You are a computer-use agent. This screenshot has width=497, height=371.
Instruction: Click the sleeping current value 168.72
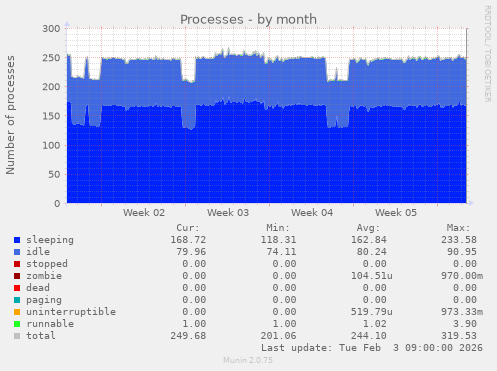click(188, 240)
